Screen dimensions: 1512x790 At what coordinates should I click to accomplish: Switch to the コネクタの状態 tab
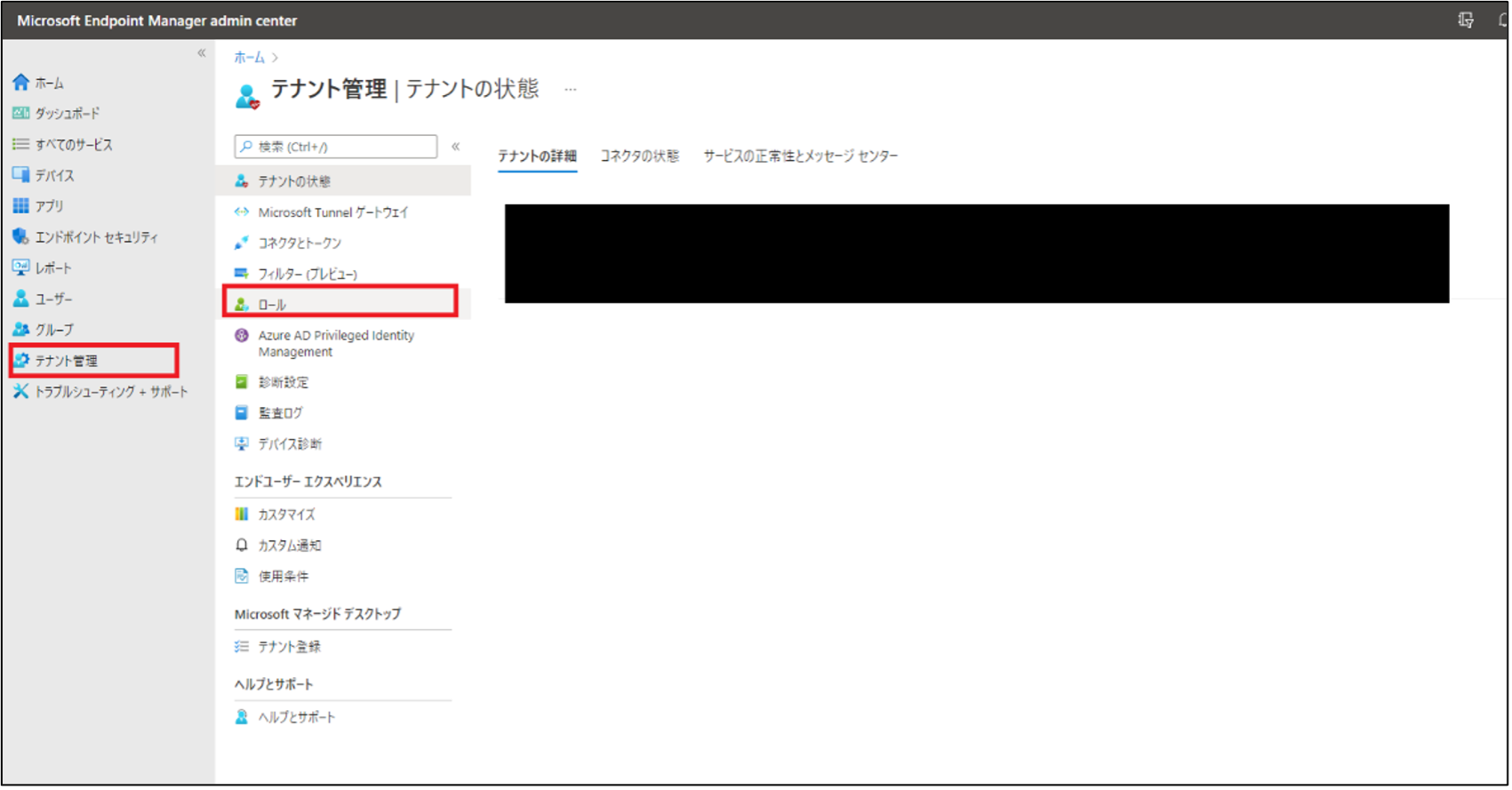coord(640,156)
